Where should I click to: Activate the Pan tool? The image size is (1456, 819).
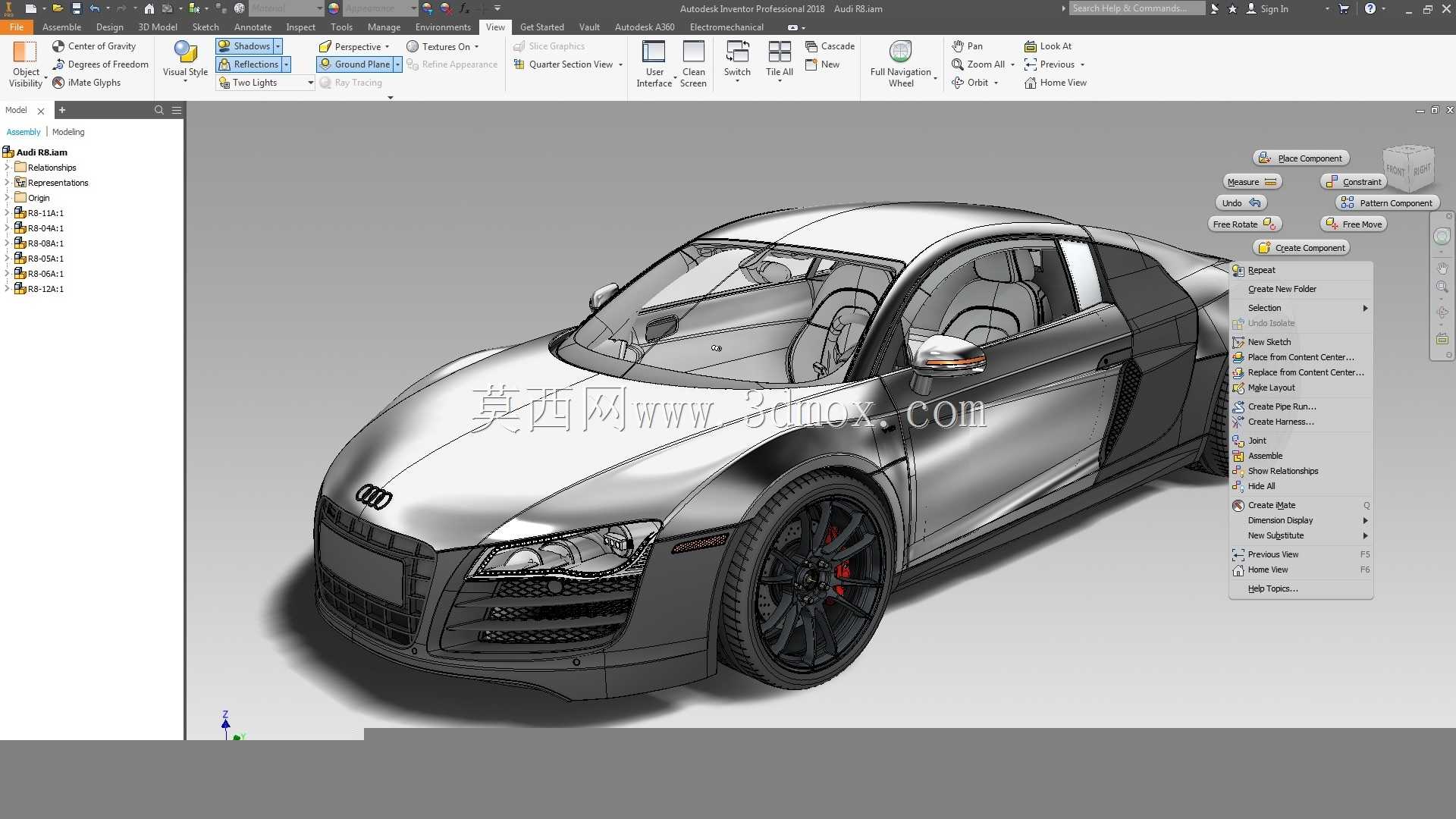pyautogui.click(x=968, y=46)
